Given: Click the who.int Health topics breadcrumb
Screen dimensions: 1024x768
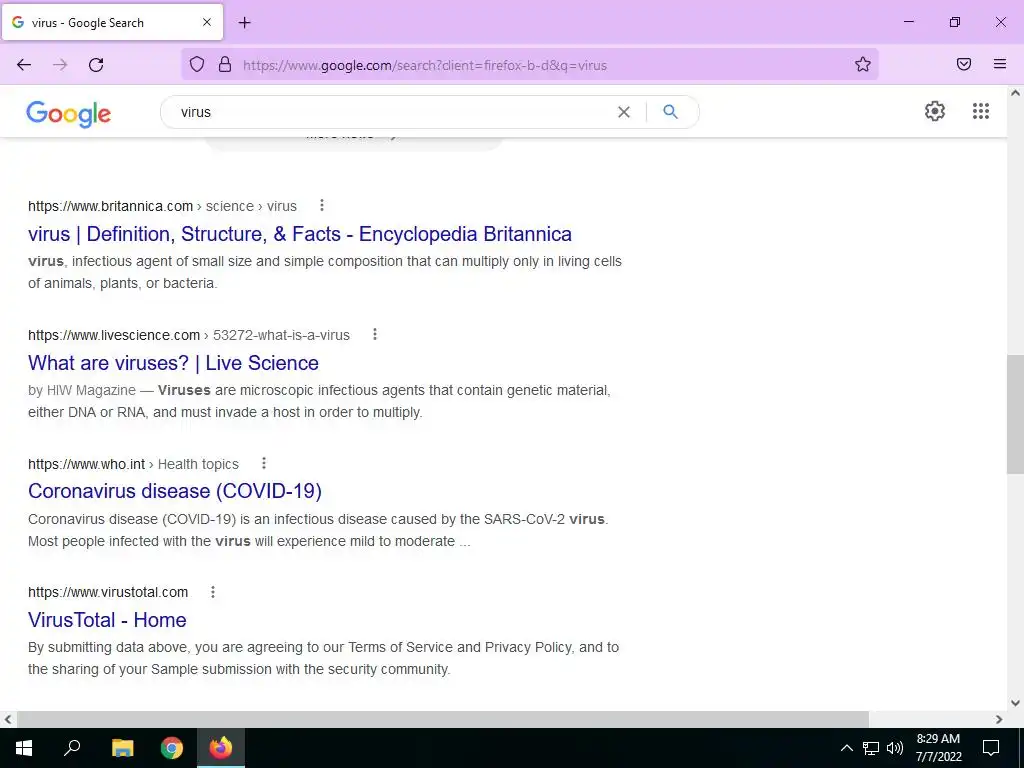Looking at the screenshot, I should coord(133,464).
